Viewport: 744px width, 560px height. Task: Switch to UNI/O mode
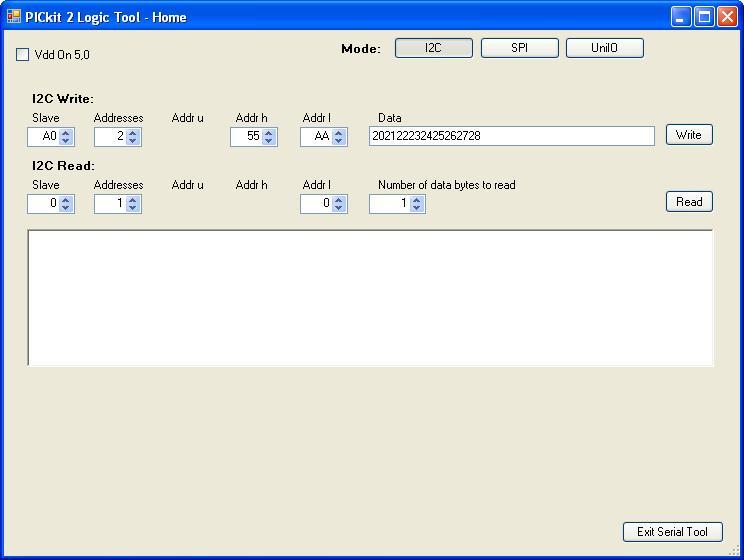605,48
